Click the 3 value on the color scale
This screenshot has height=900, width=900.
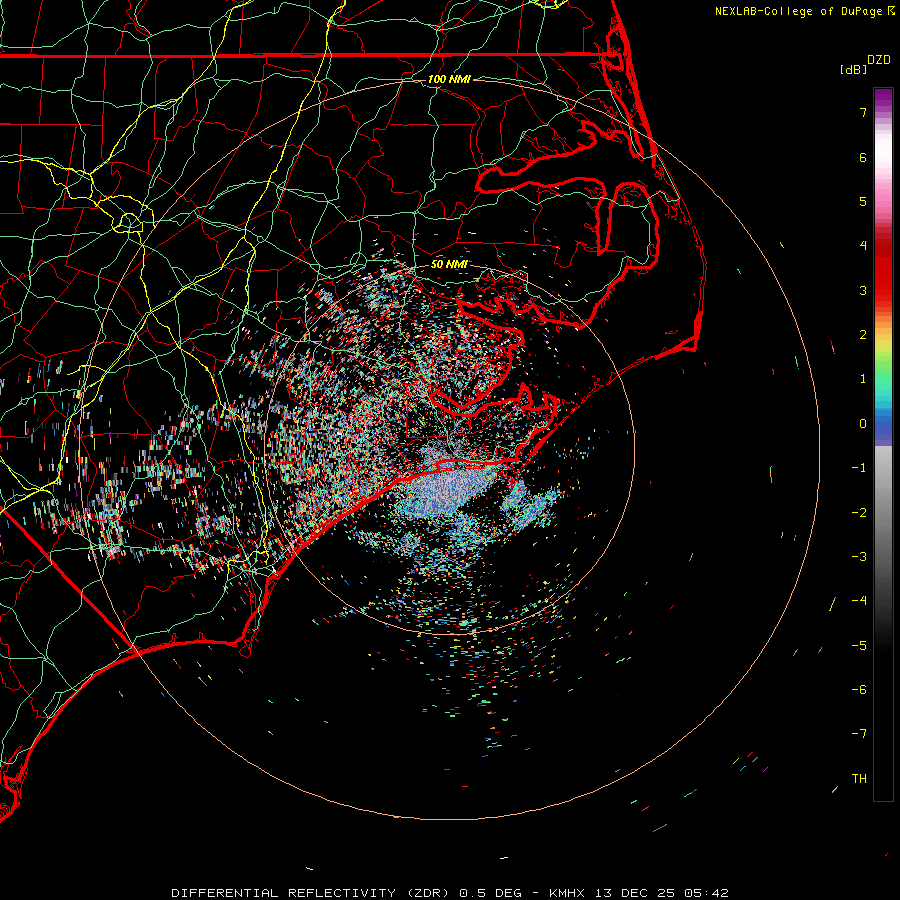(863, 290)
